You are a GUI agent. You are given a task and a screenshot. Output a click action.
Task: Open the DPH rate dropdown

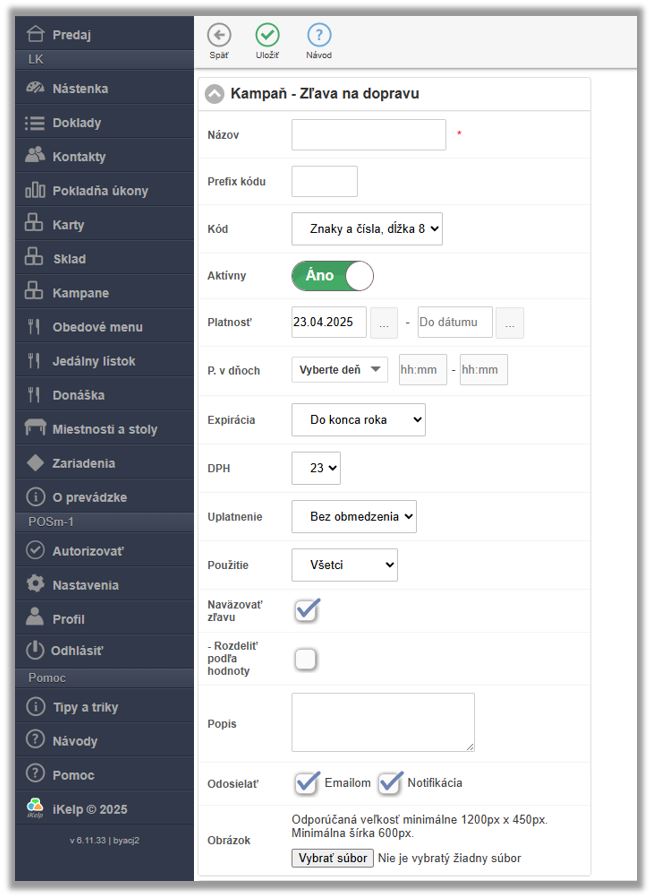[316, 467]
